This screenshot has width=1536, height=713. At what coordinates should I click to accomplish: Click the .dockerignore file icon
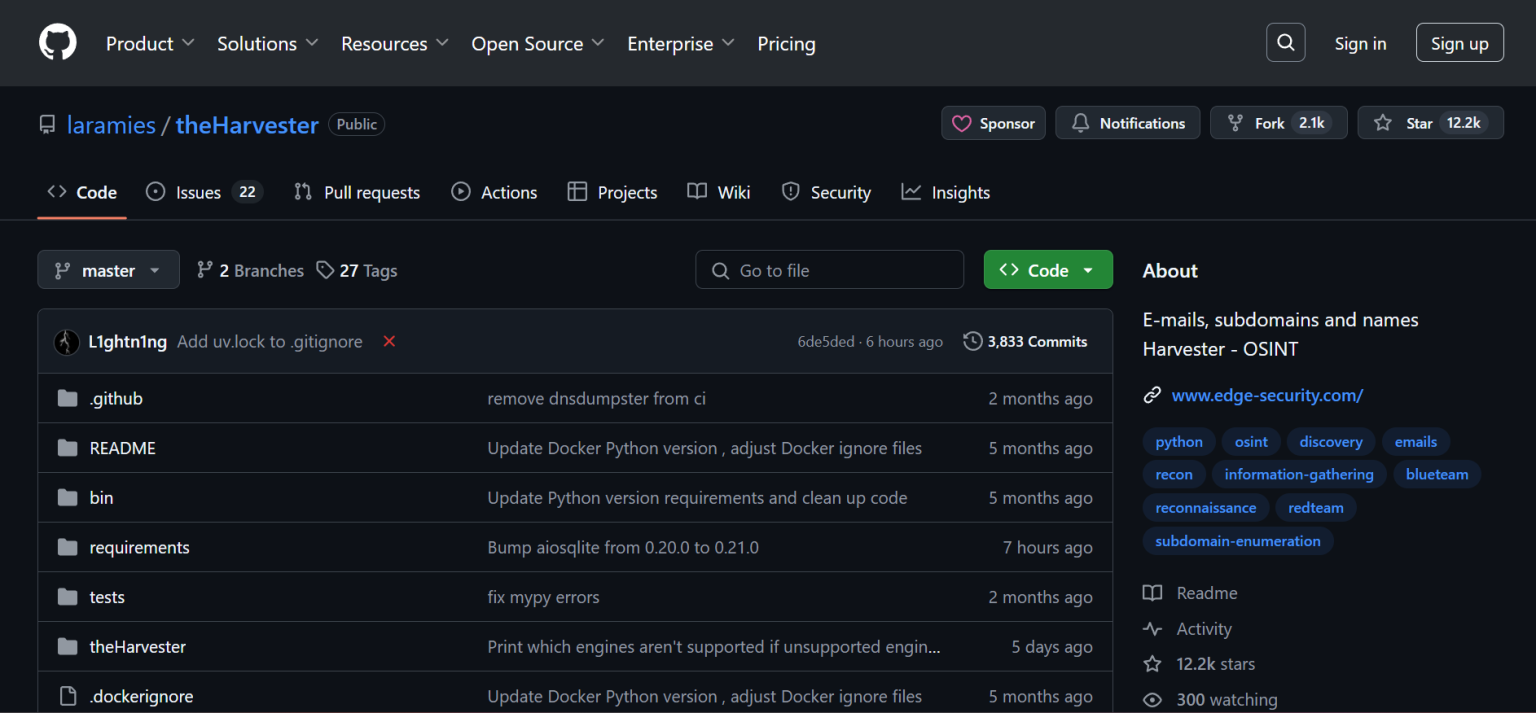point(67,696)
